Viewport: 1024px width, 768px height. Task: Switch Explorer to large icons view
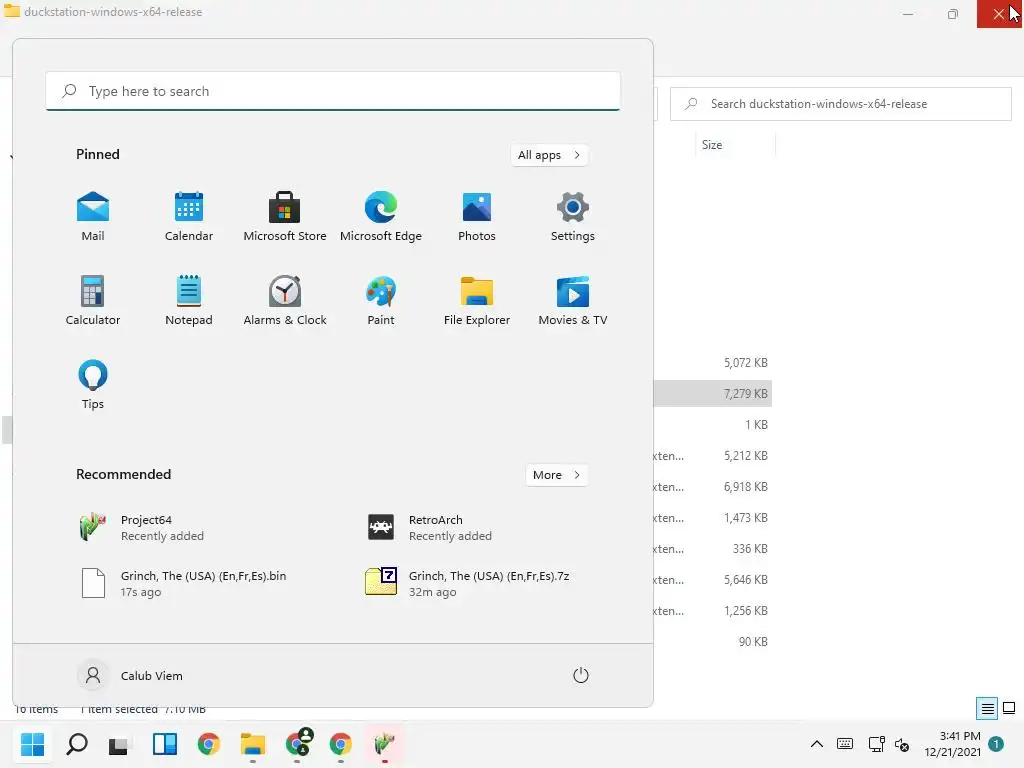pyautogui.click(x=1009, y=708)
